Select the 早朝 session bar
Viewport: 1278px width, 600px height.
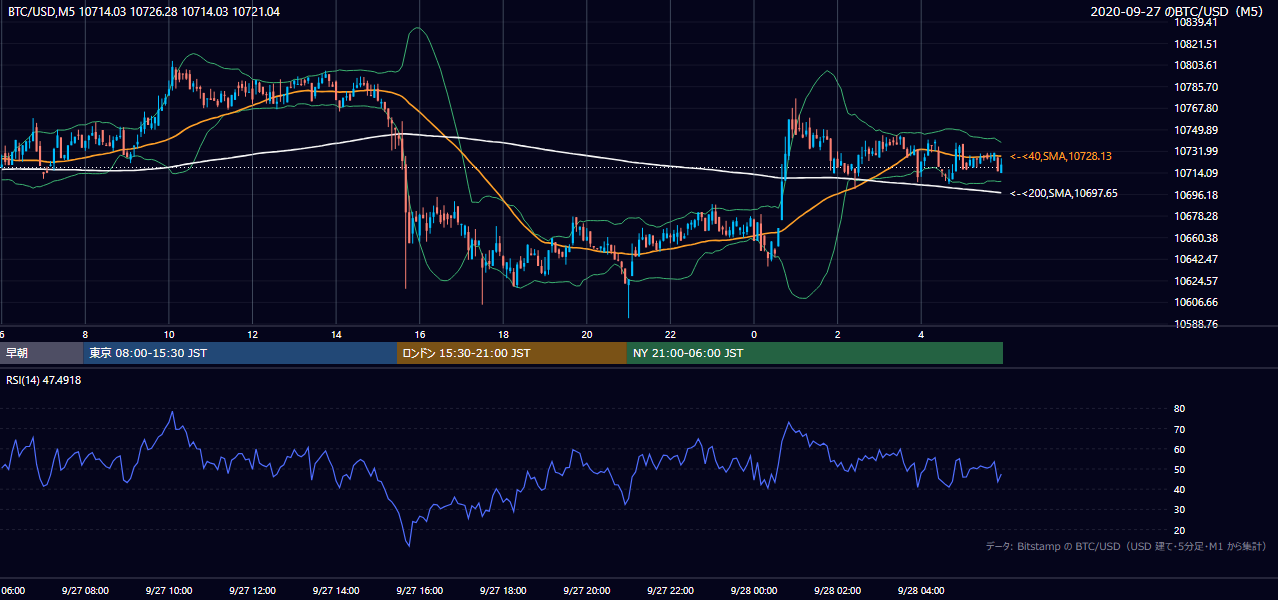click(x=42, y=353)
